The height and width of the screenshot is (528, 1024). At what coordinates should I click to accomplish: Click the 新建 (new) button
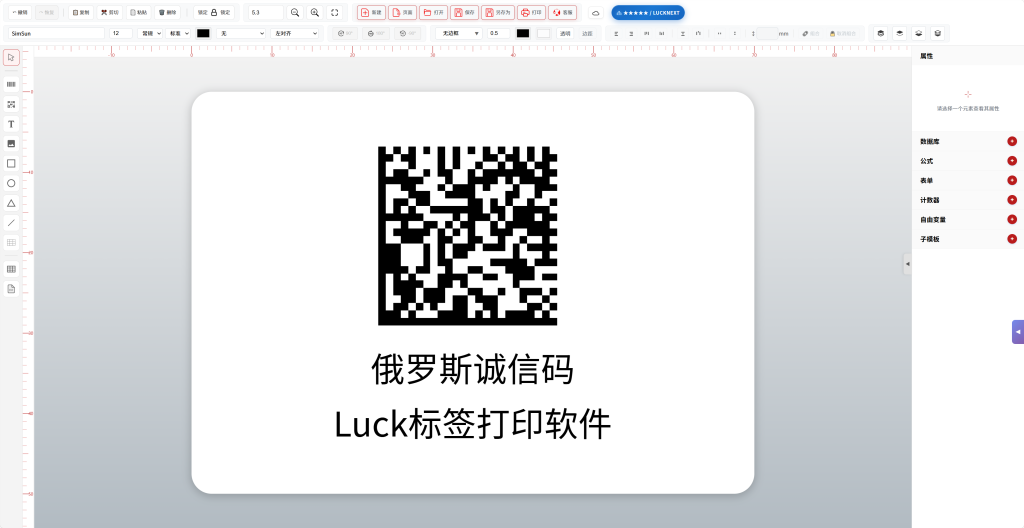point(371,12)
